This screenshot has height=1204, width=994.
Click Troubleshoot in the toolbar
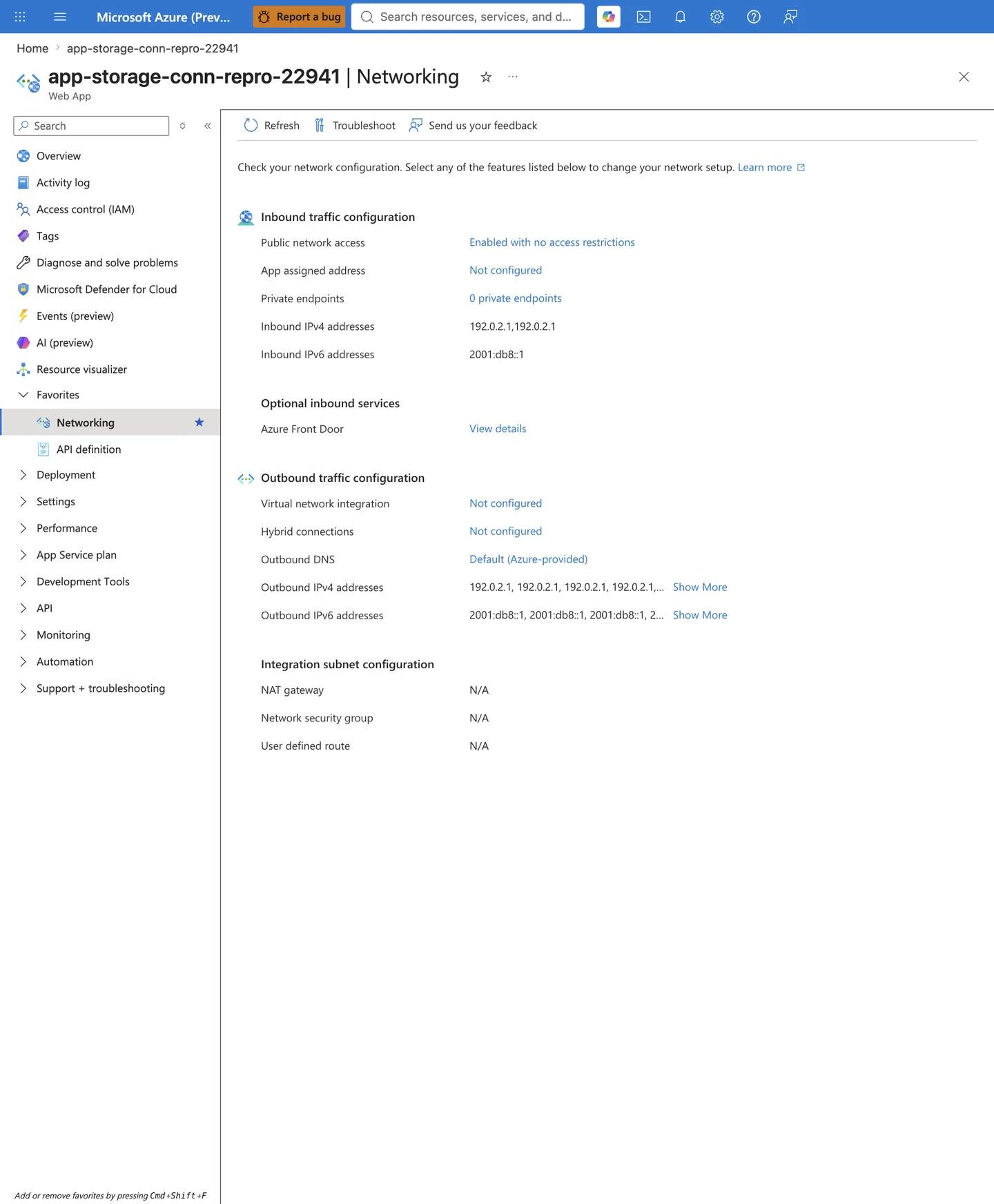(x=355, y=125)
